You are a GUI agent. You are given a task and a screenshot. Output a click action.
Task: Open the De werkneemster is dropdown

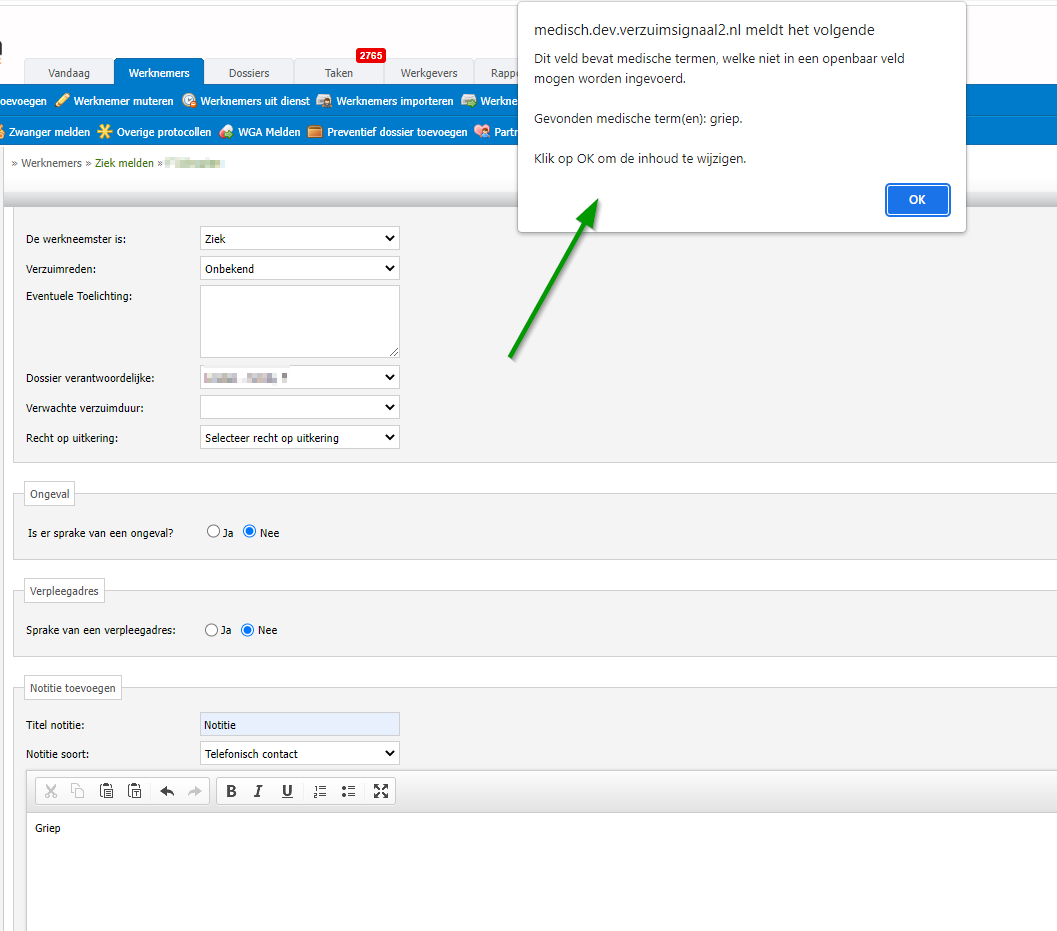click(299, 239)
